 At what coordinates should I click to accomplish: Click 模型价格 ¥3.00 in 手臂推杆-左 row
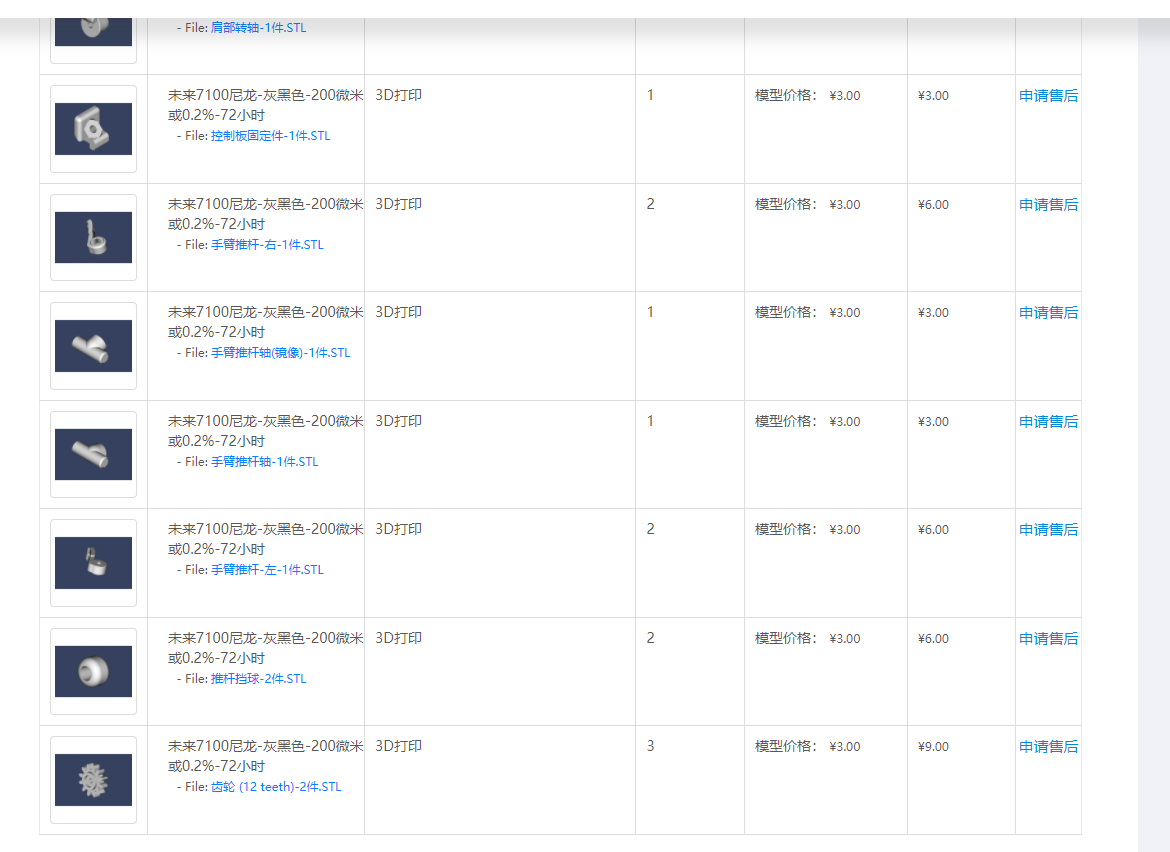click(x=807, y=530)
